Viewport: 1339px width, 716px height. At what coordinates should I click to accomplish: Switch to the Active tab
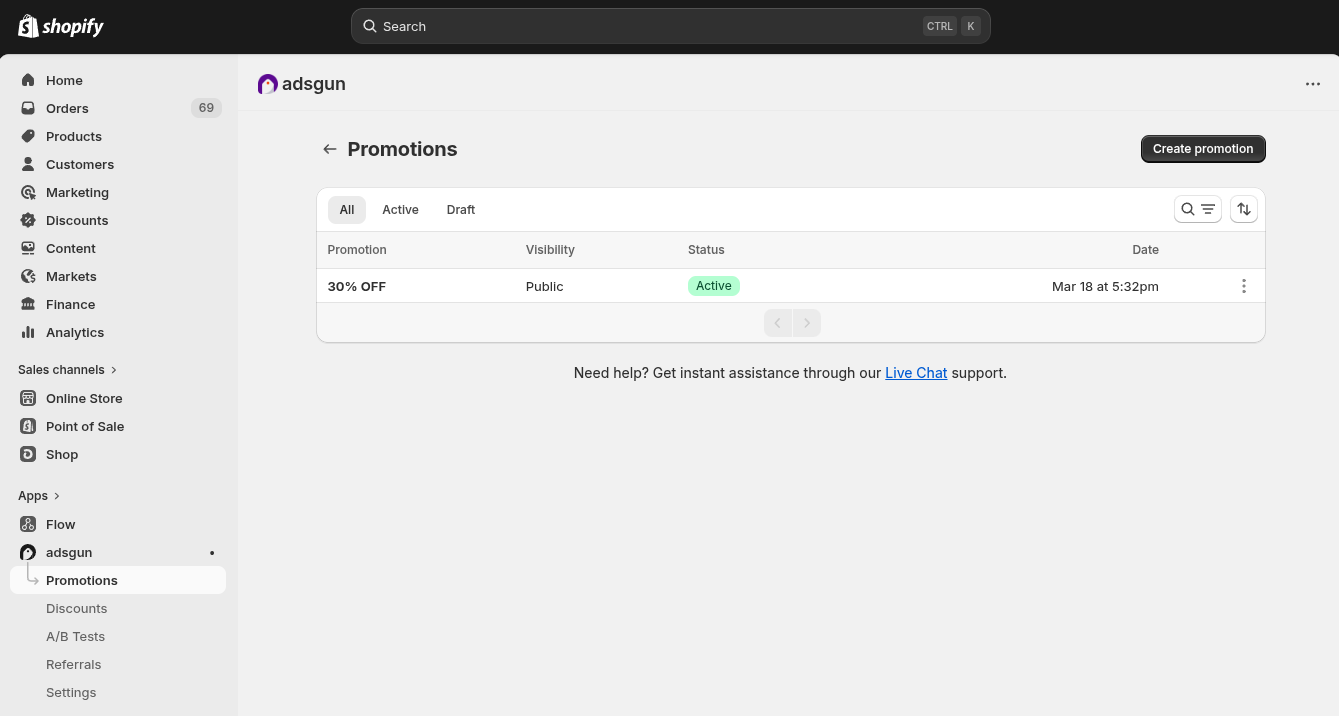click(400, 209)
